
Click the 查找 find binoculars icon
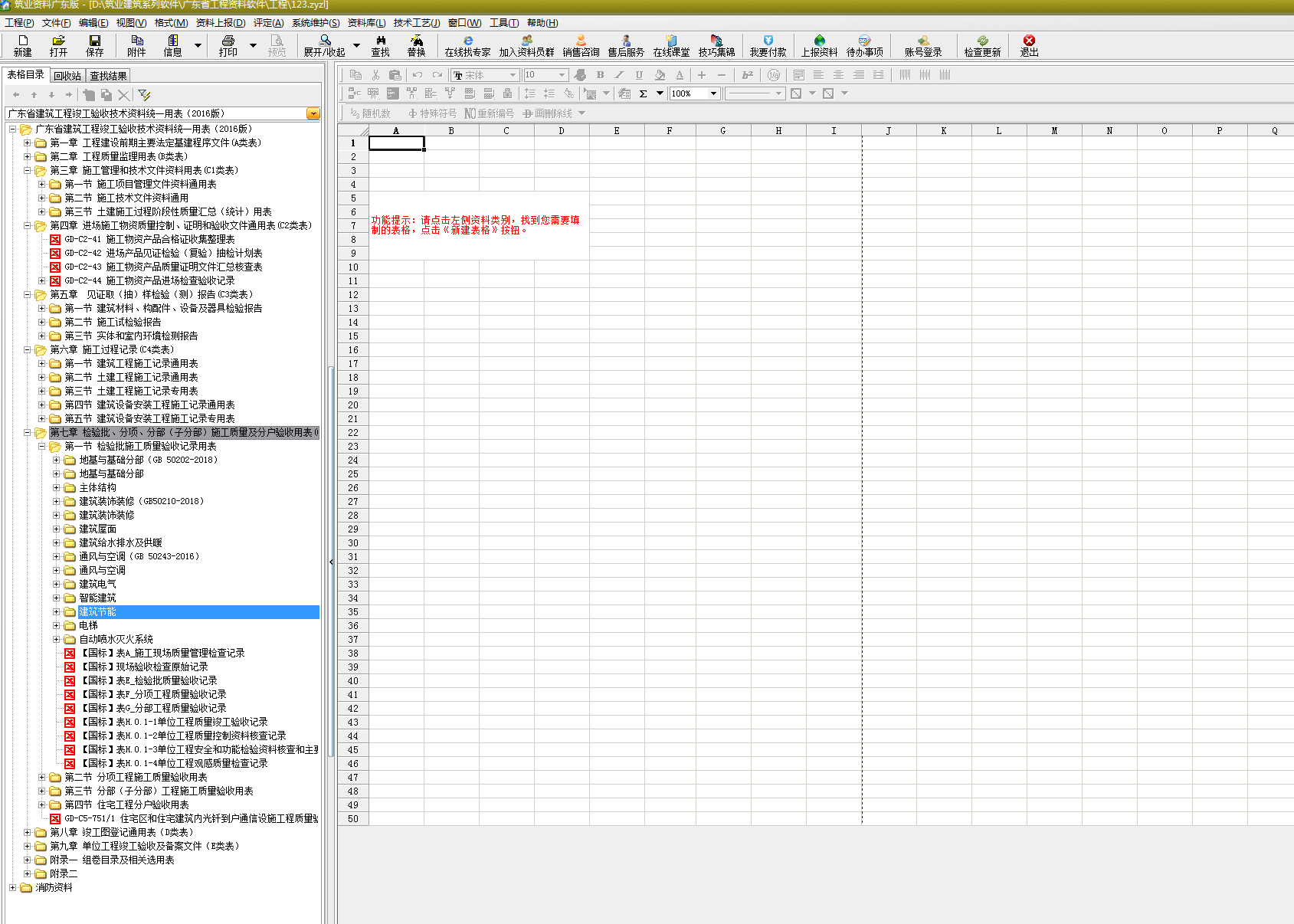tap(381, 46)
